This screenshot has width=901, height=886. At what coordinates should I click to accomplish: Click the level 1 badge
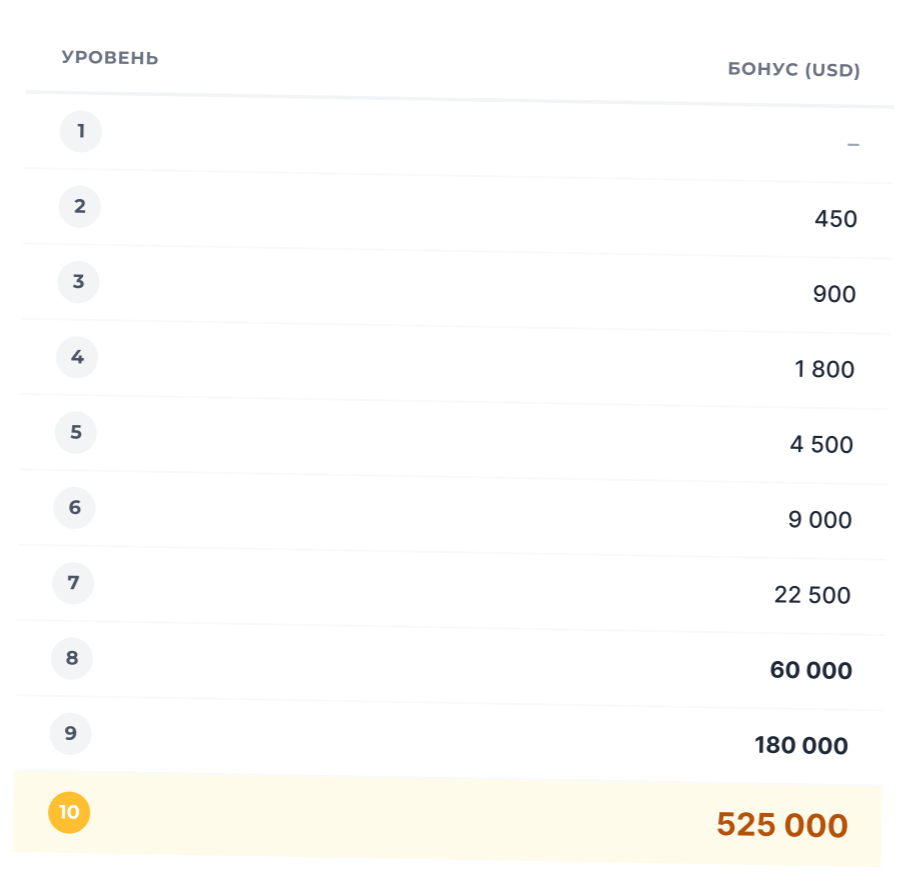coord(81,131)
